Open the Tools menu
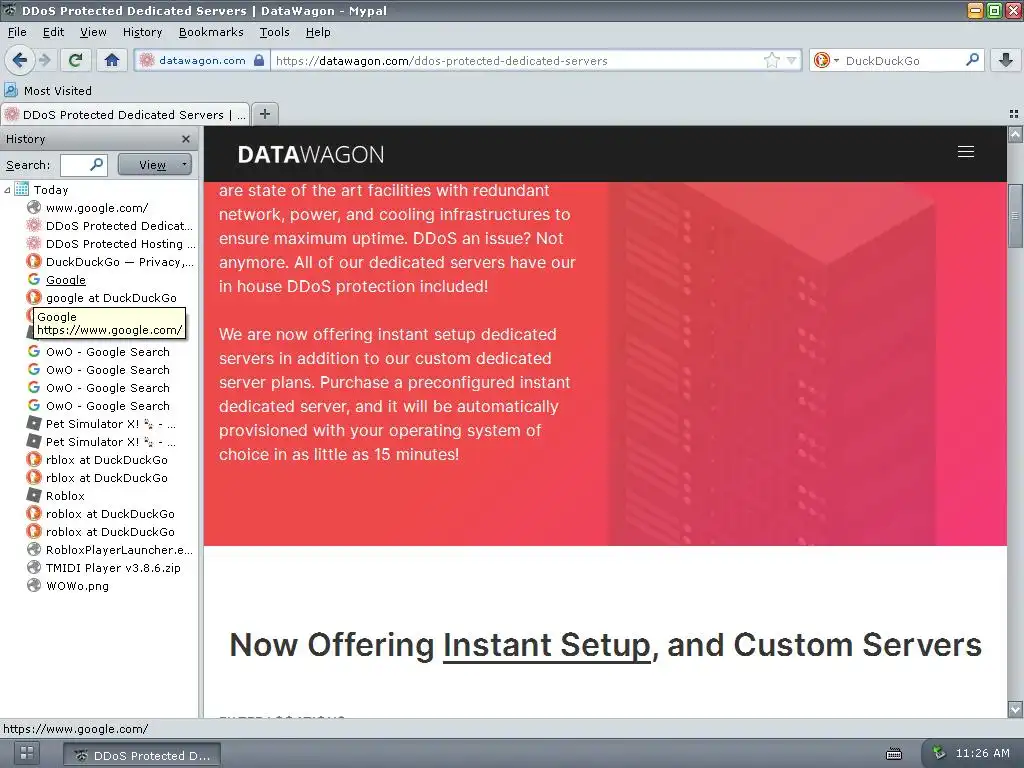Image resolution: width=1024 pixels, height=768 pixels. [x=274, y=32]
